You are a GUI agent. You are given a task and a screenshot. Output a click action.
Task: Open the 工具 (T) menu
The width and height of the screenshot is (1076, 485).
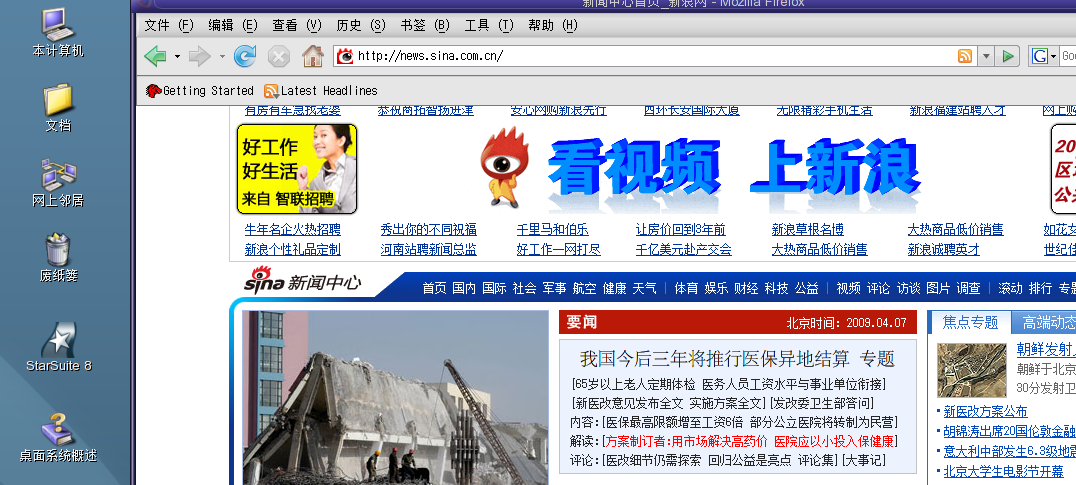click(x=489, y=25)
